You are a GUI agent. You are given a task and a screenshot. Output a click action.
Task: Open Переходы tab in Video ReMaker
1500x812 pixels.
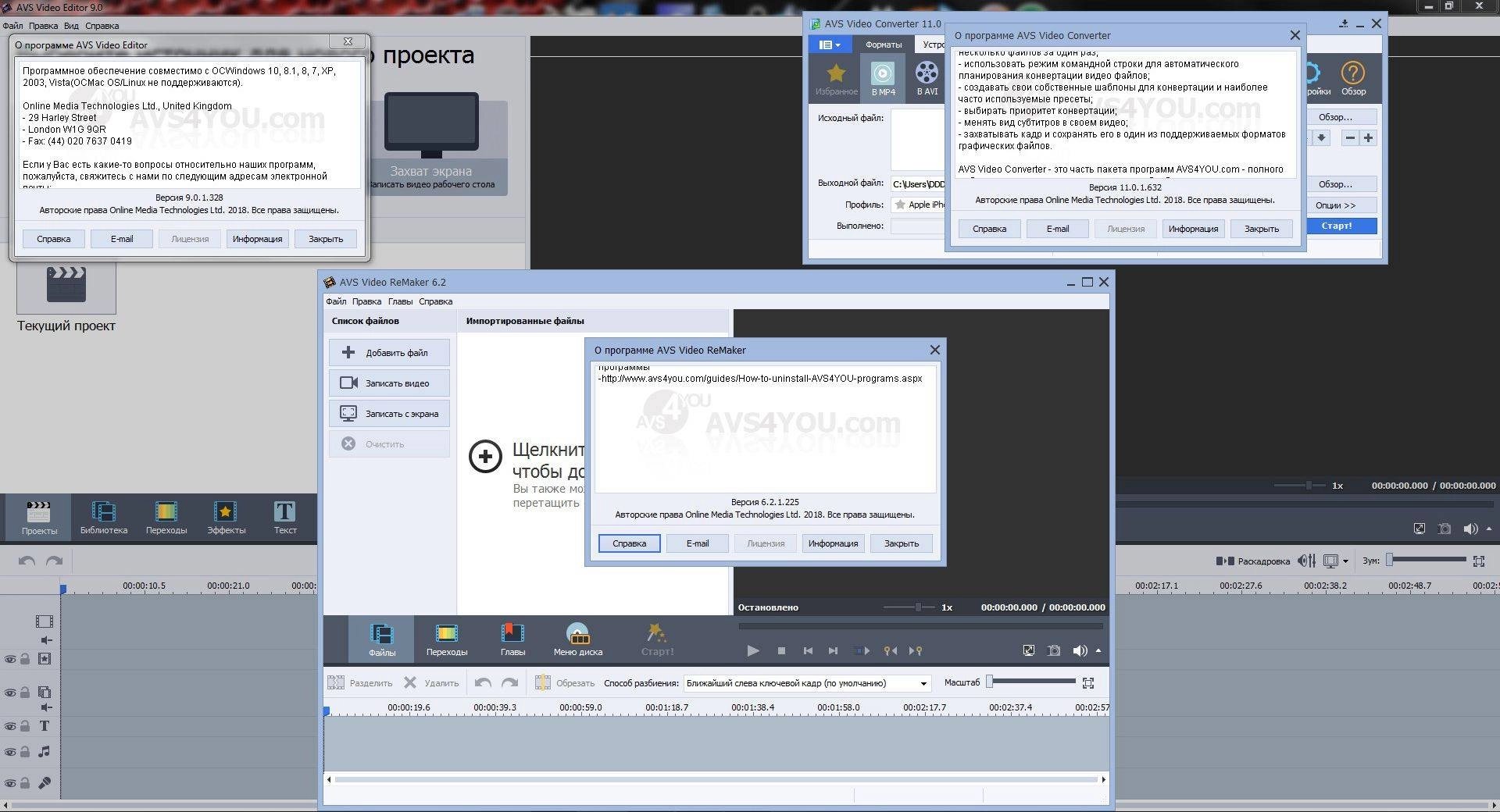click(447, 639)
